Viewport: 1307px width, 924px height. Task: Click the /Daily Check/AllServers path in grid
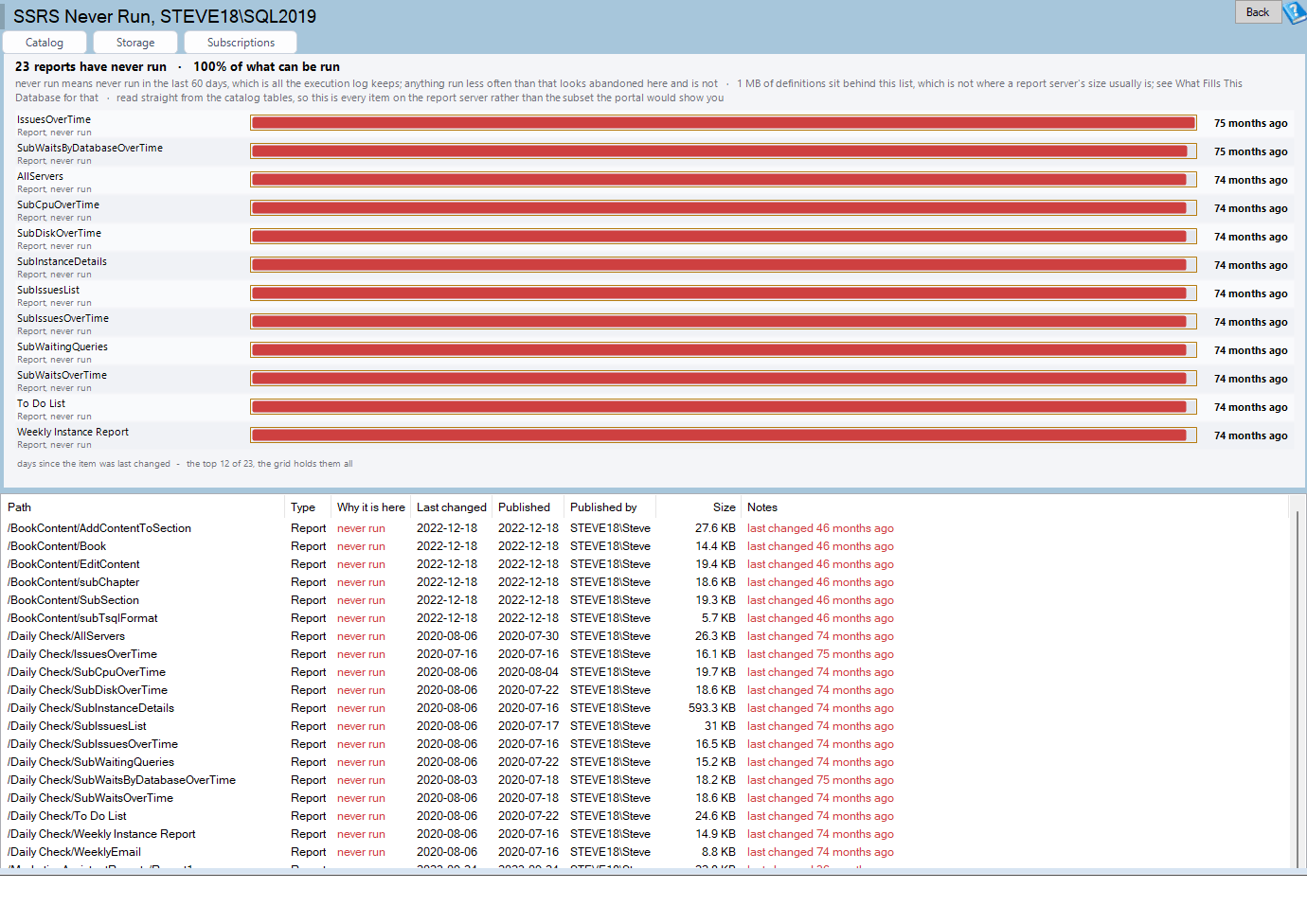coord(66,636)
